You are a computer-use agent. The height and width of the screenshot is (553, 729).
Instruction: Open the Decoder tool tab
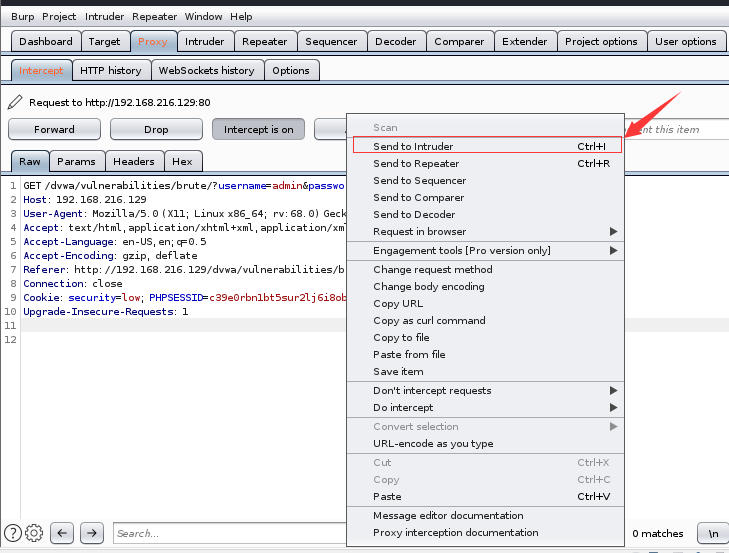tap(396, 41)
